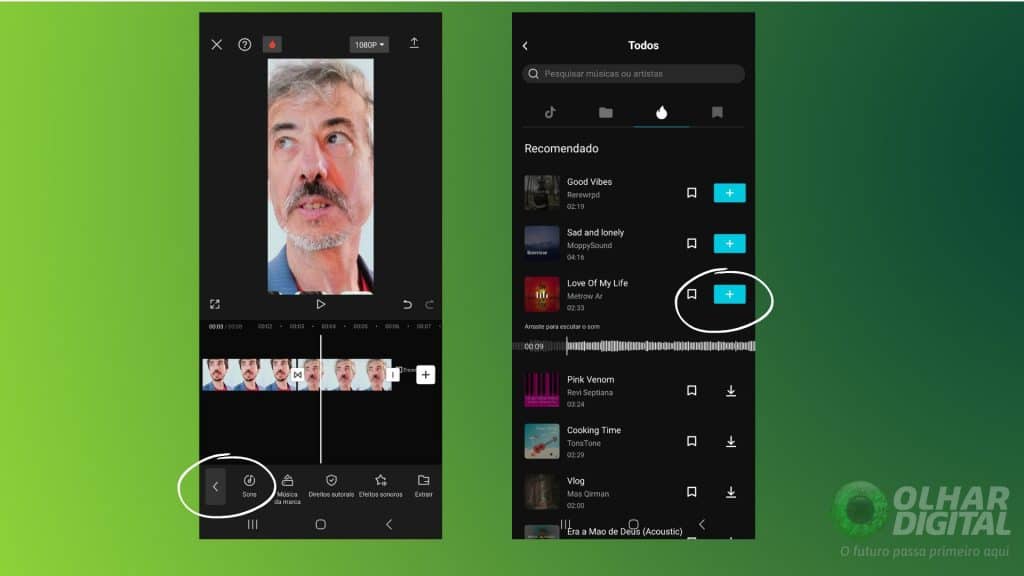This screenshot has height=576, width=1024.
Task: Go back from the Todos music list
Action: coord(525,46)
